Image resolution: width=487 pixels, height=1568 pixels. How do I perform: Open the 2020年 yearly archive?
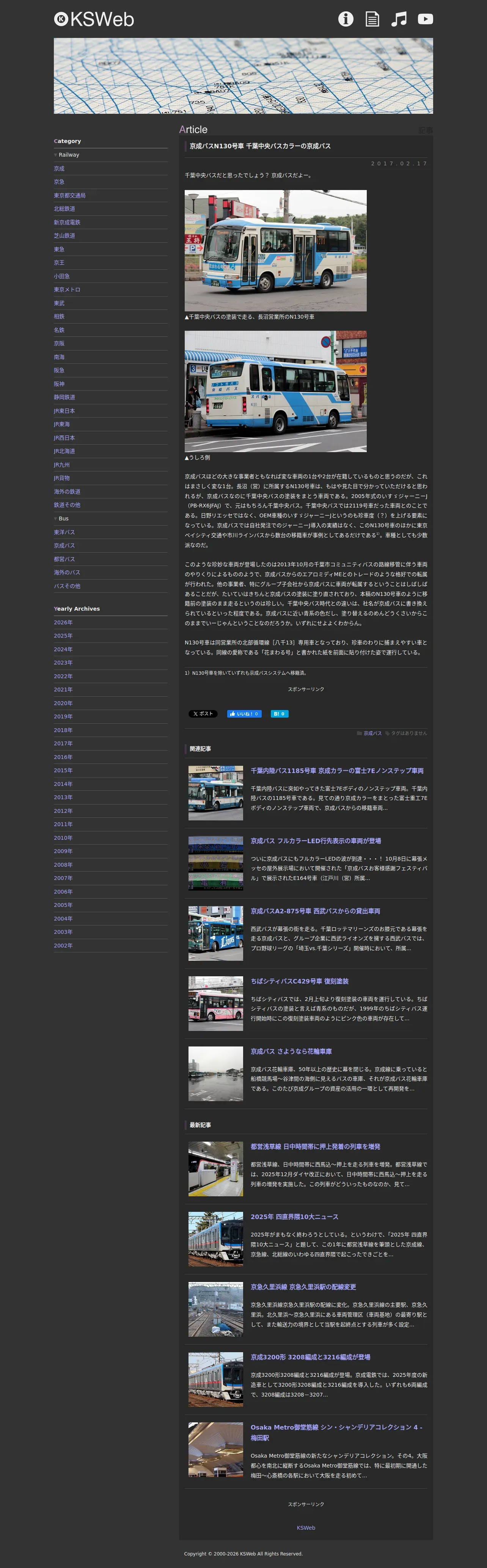tap(63, 703)
